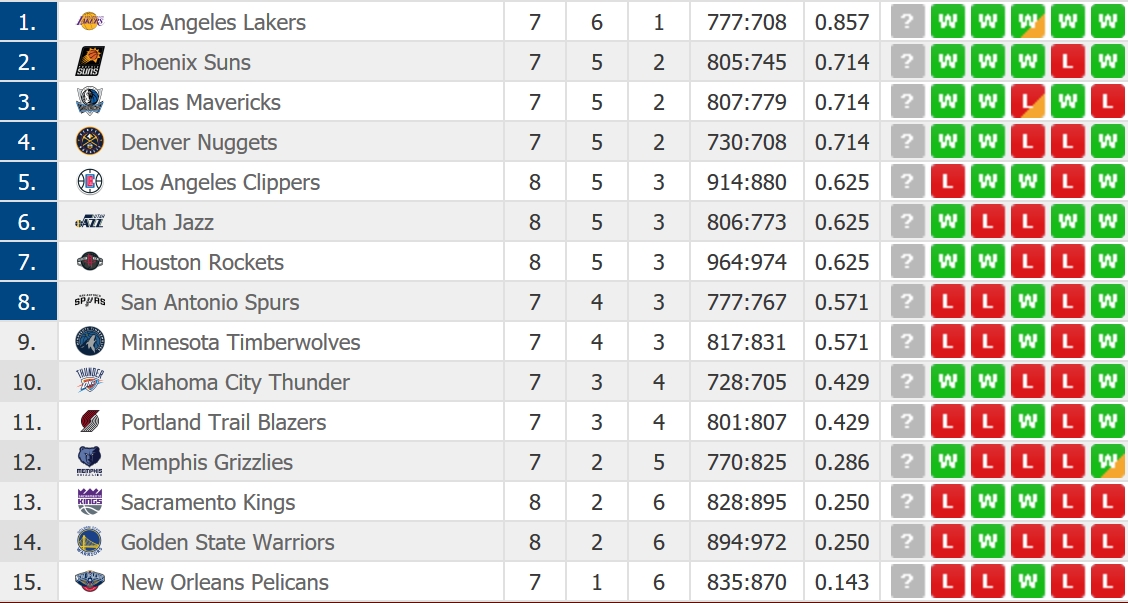Click the Golden State Warriors logo
This screenshot has width=1128, height=603.
[89, 542]
